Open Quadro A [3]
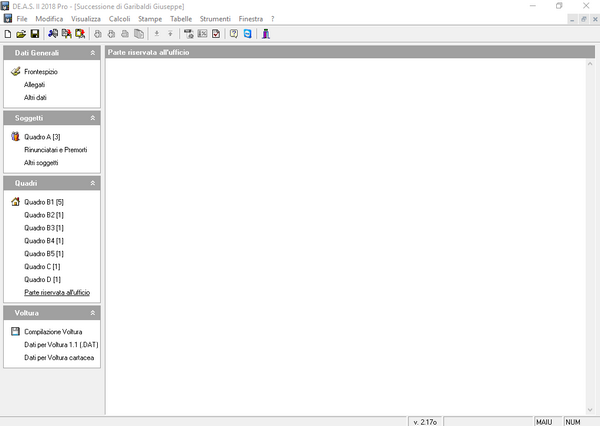600x426 pixels. [x=42, y=137]
